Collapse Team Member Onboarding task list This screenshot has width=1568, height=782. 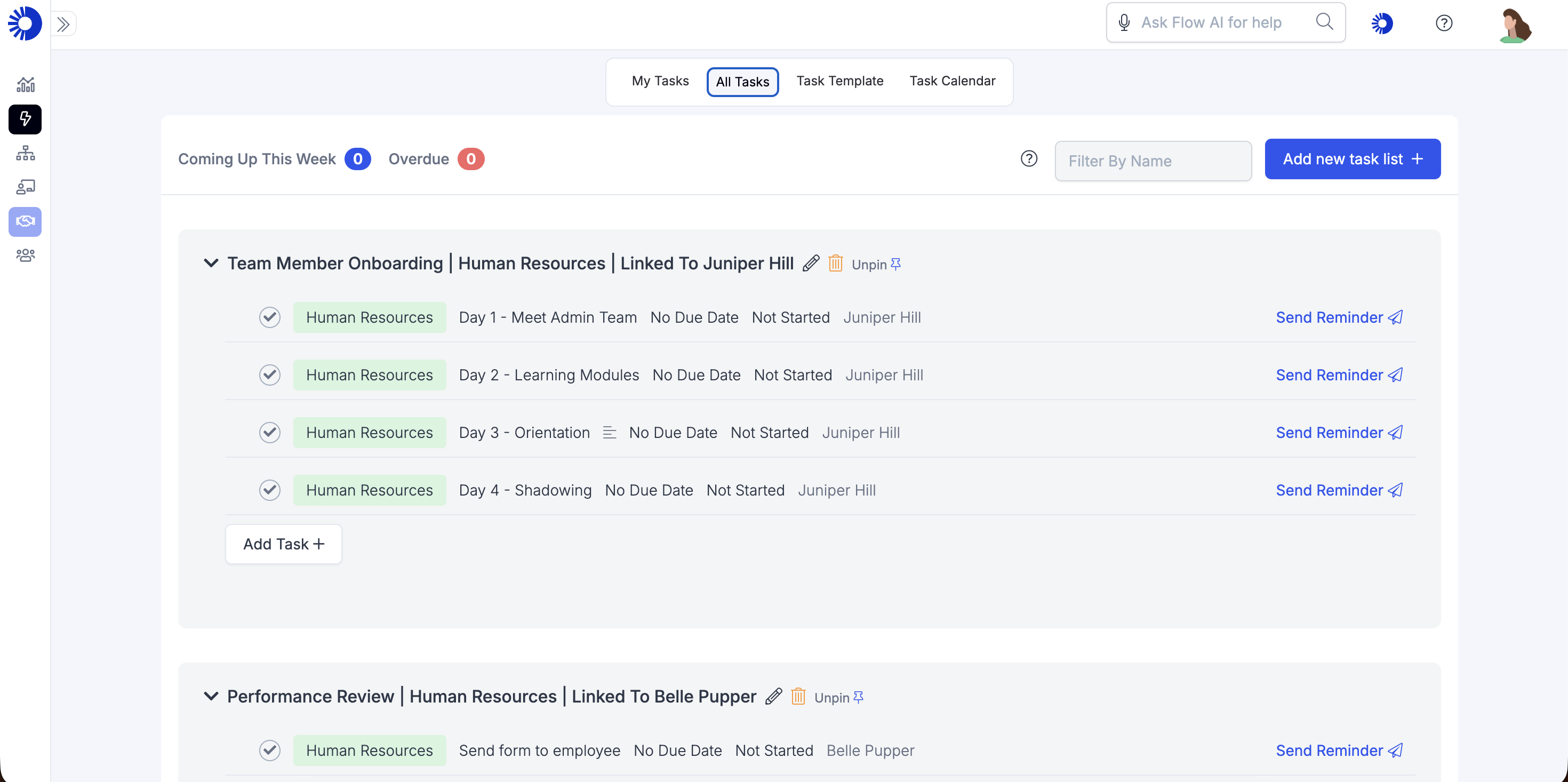pyautogui.click(x=211, y=263)
